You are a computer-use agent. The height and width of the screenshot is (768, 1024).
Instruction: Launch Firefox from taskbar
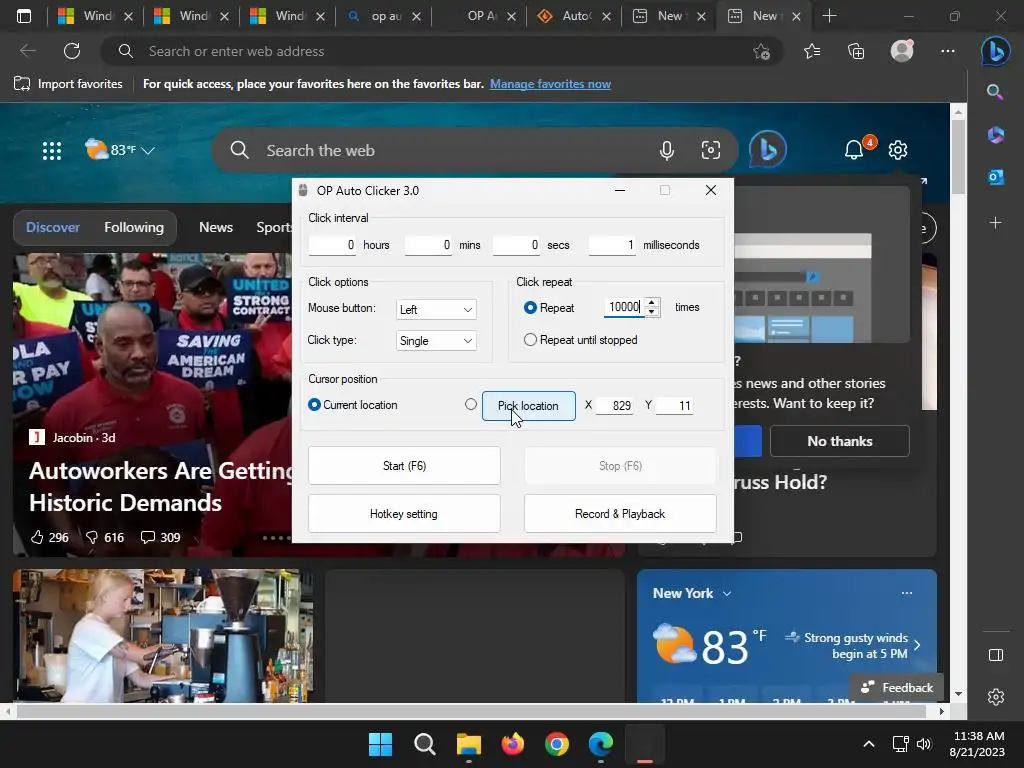coord(513,744)
